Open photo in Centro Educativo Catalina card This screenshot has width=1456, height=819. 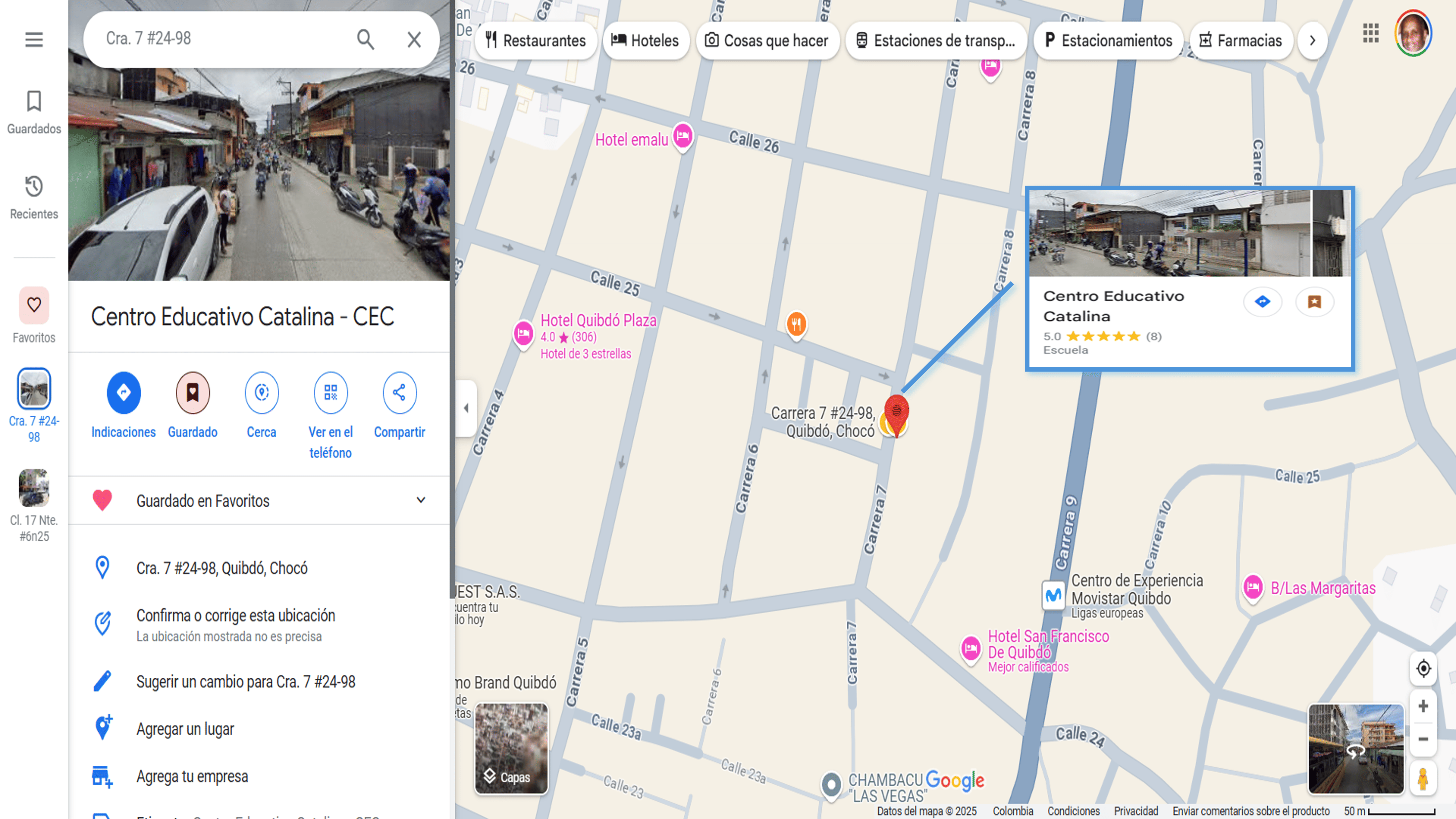point(1189,233)
